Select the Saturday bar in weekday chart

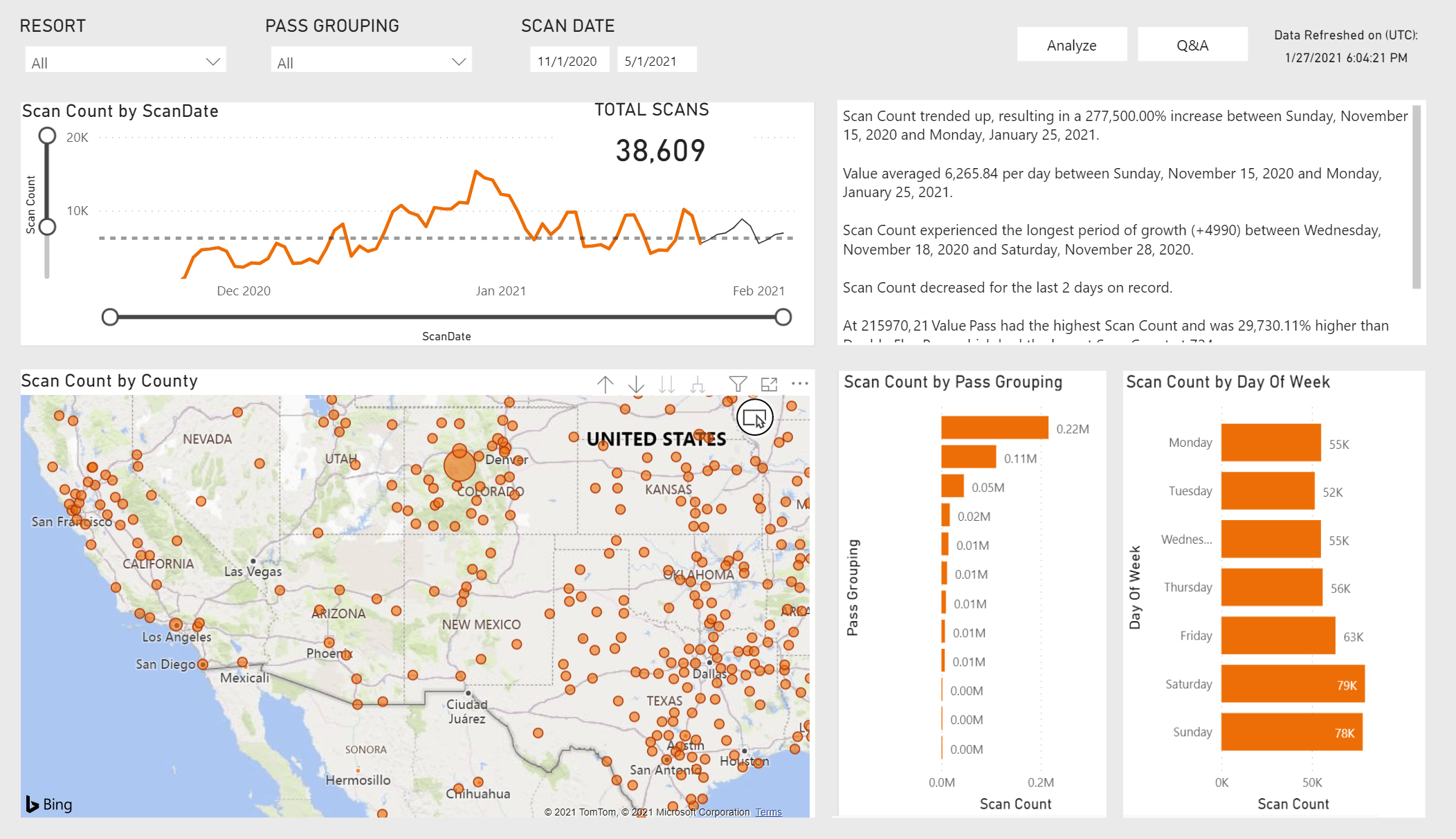pos(1292,684)
